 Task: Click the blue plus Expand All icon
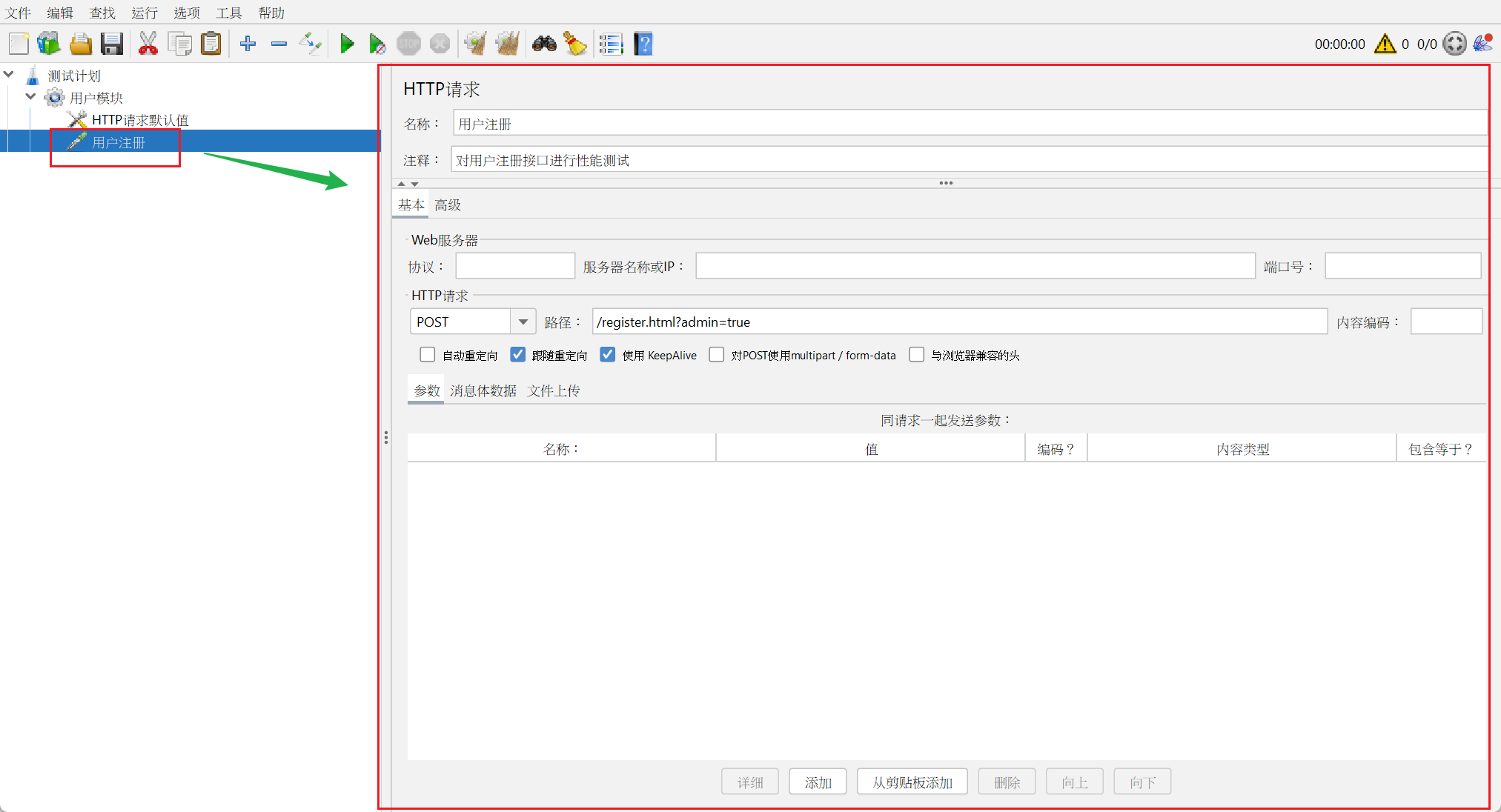pyautogui.click(x=248, y=44)
